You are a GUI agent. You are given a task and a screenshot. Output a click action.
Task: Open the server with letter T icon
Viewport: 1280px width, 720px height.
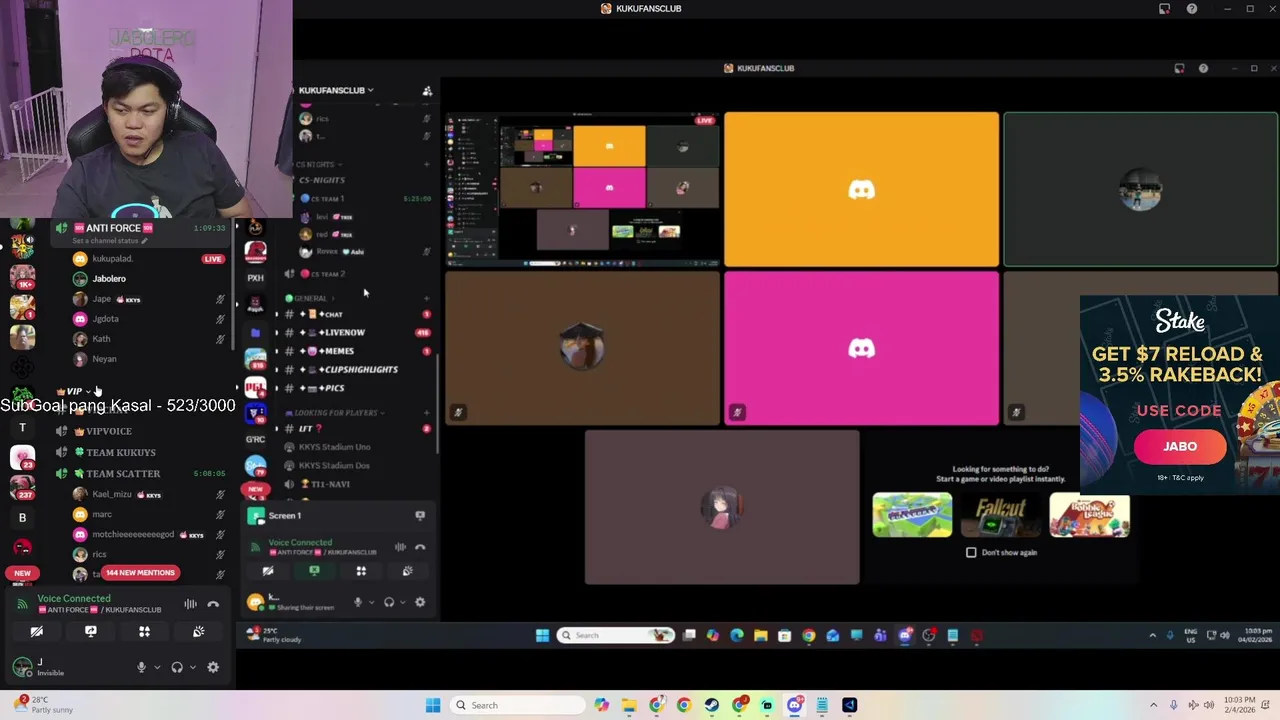(22, 428)
